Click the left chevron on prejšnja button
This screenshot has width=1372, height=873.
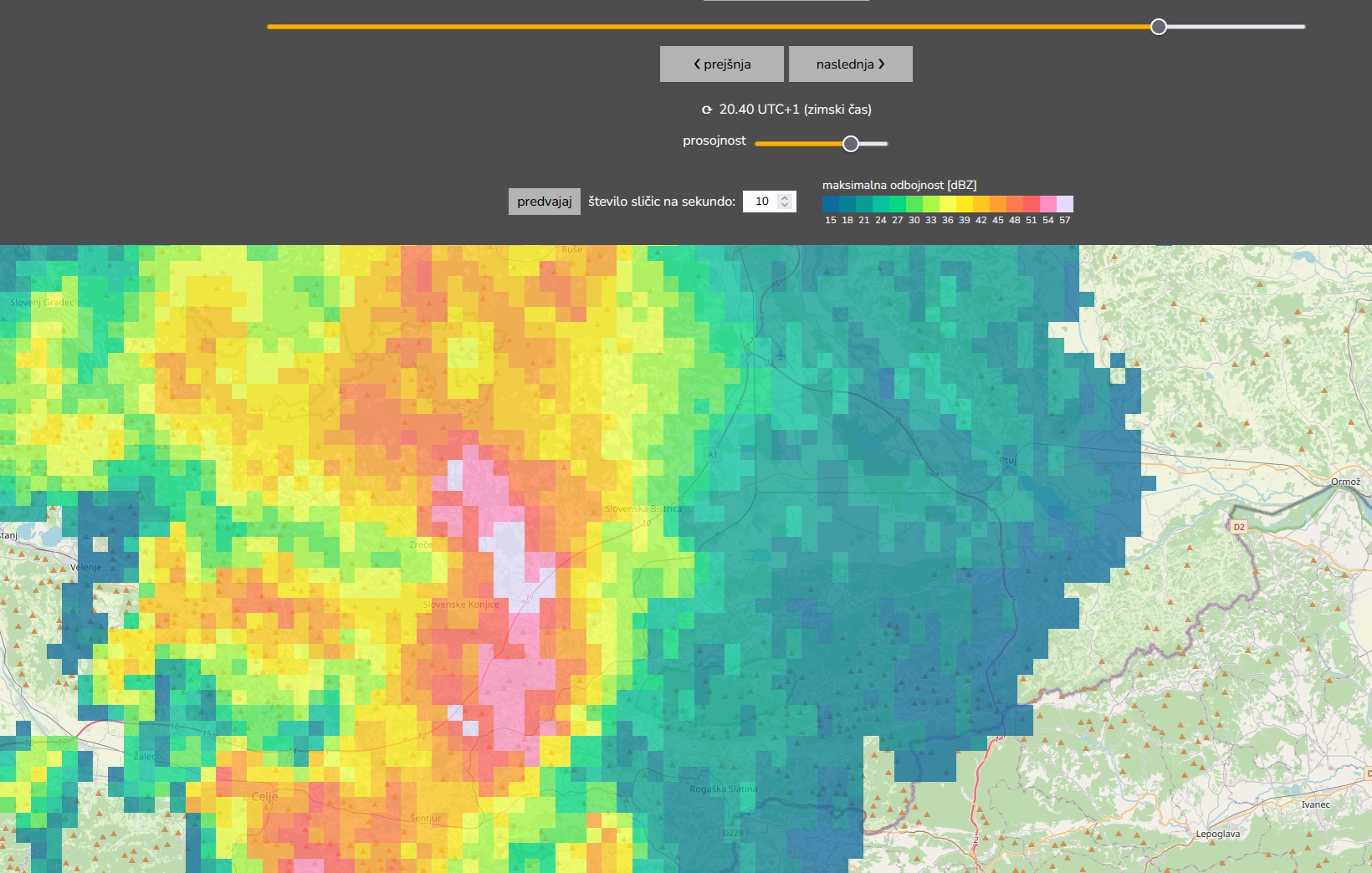697,64
